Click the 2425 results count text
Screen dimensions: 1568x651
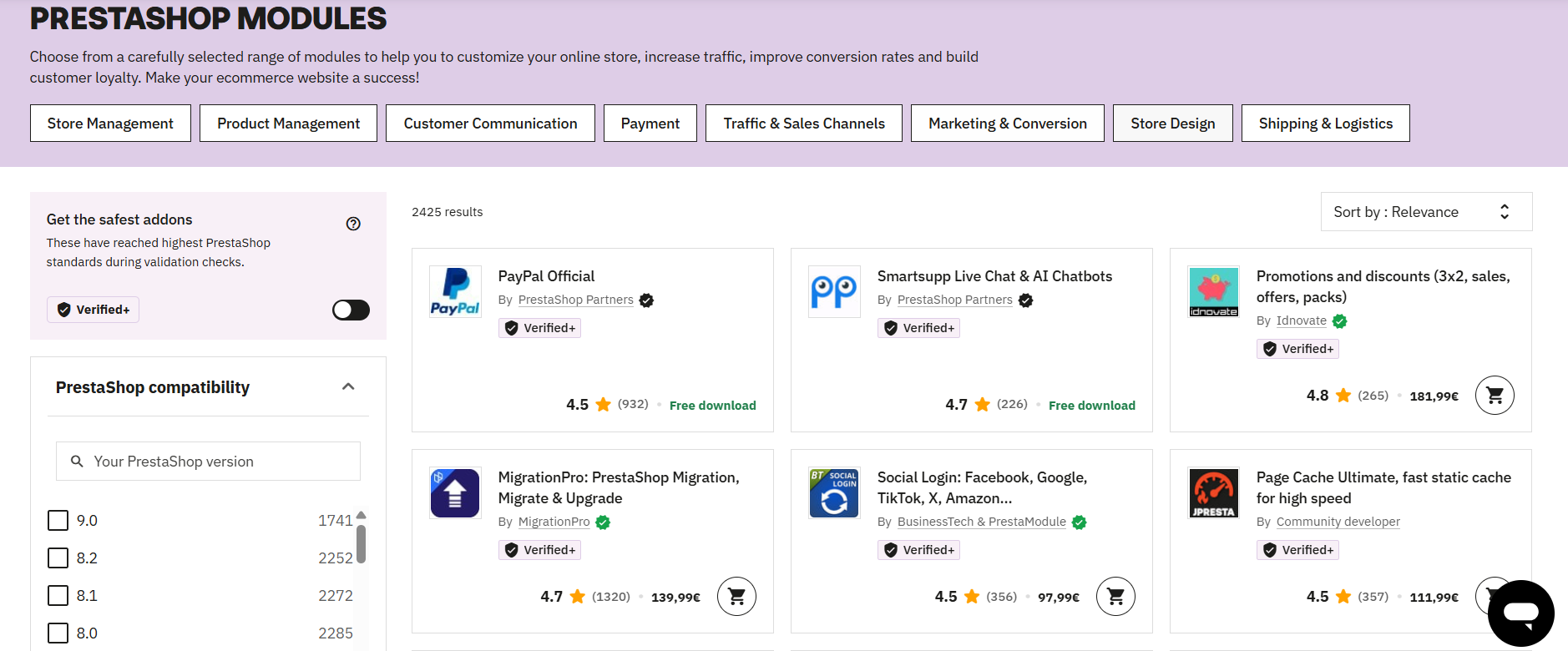coord(447,212)
